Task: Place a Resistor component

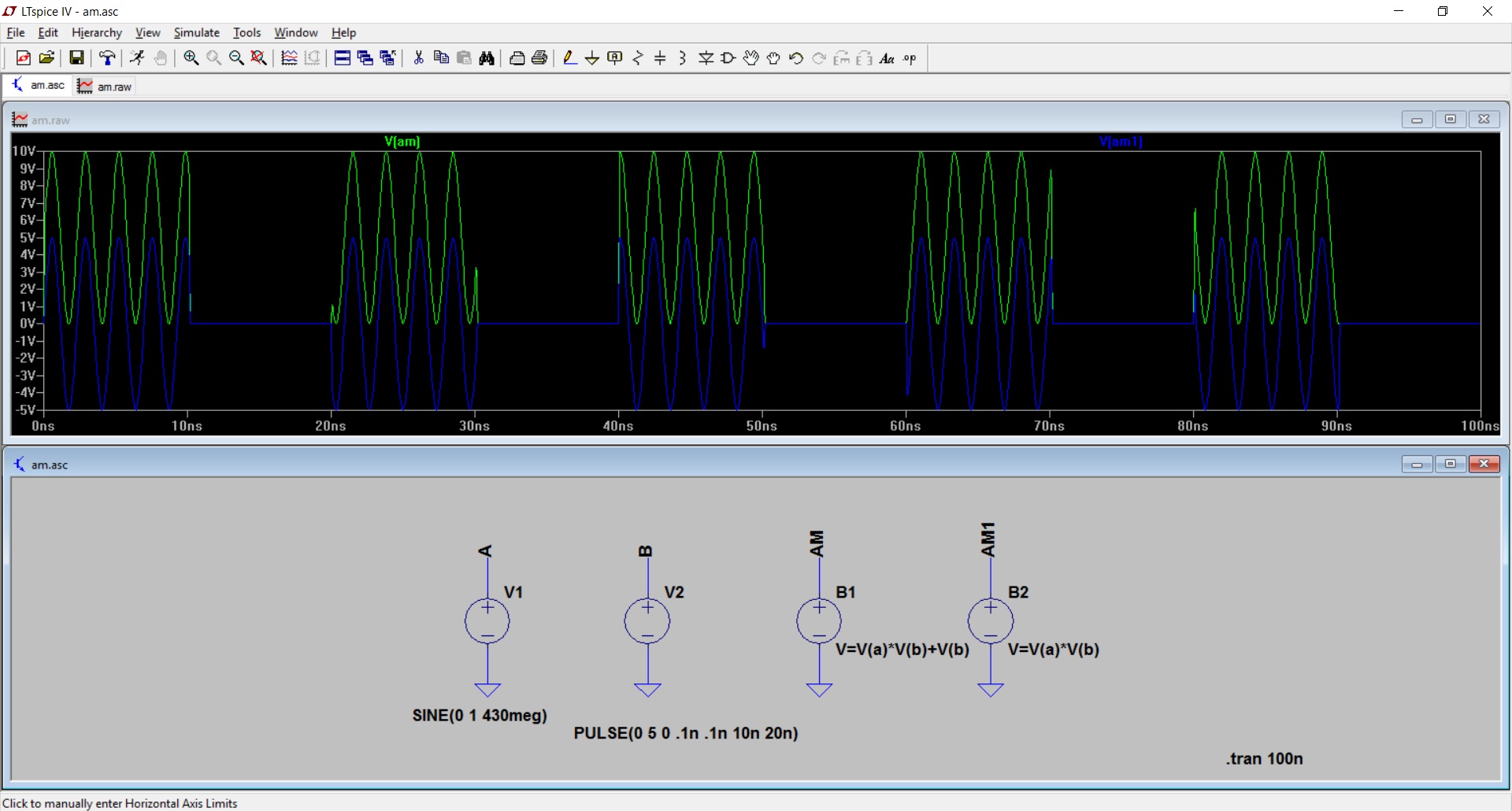Action: (638, 58)
